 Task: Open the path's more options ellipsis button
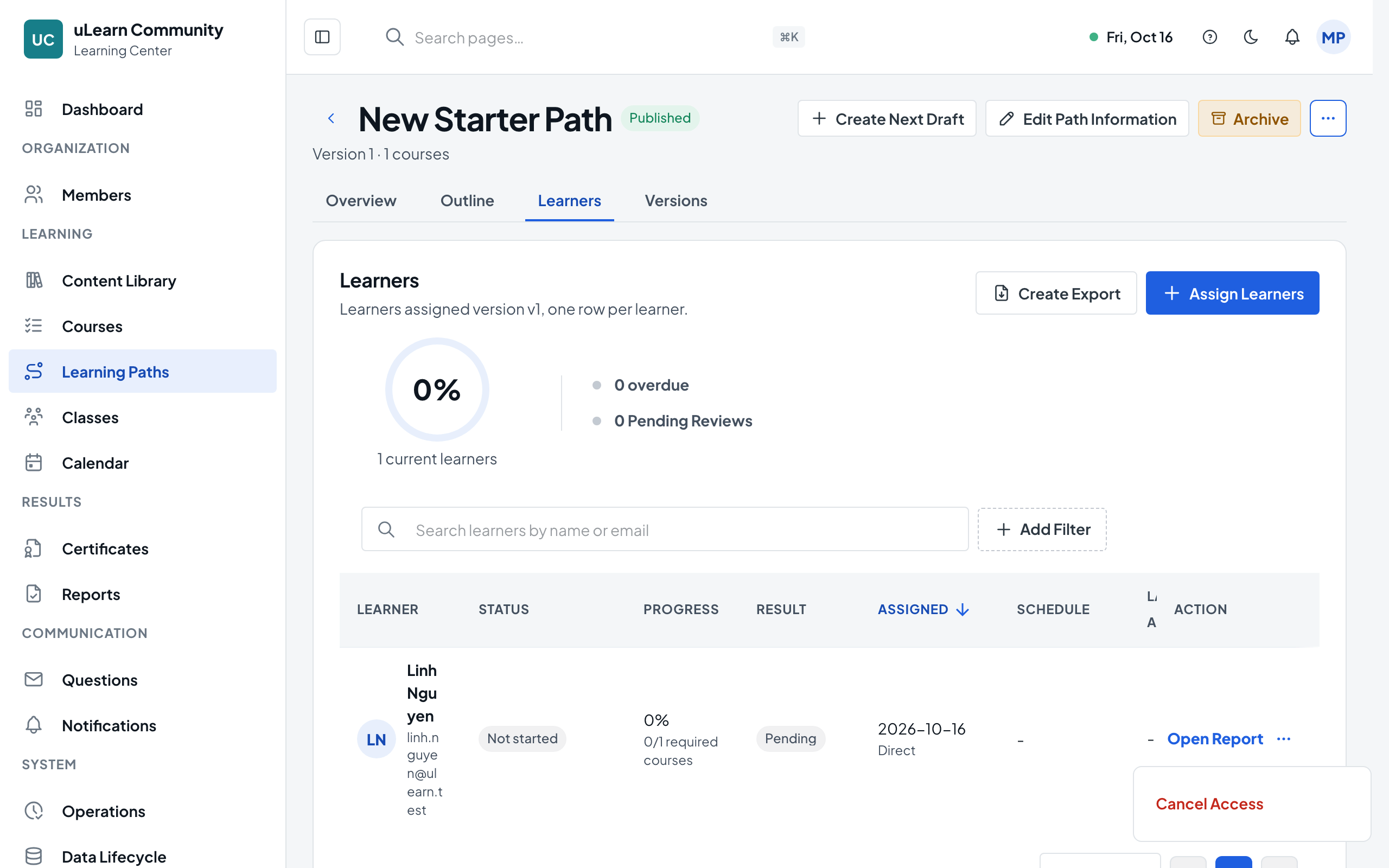1328,118
